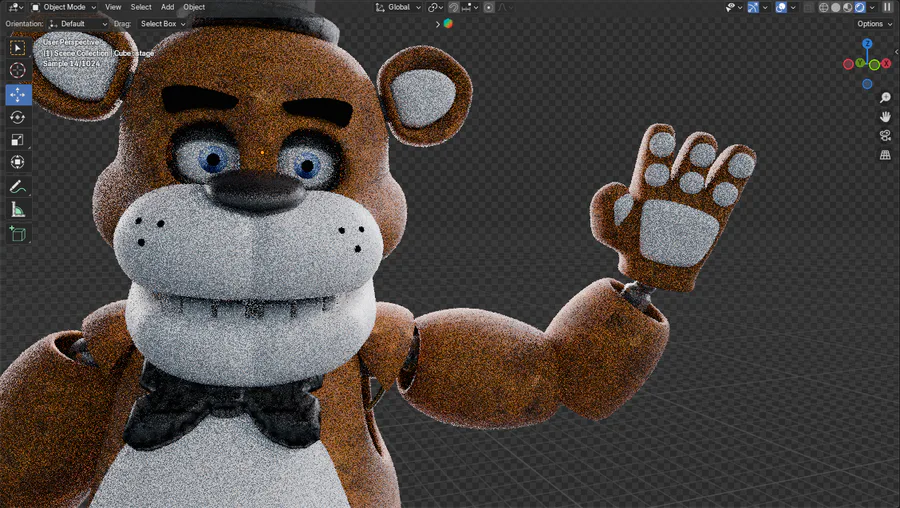Open object visibility and selectability dropdown

click(734, 7)
